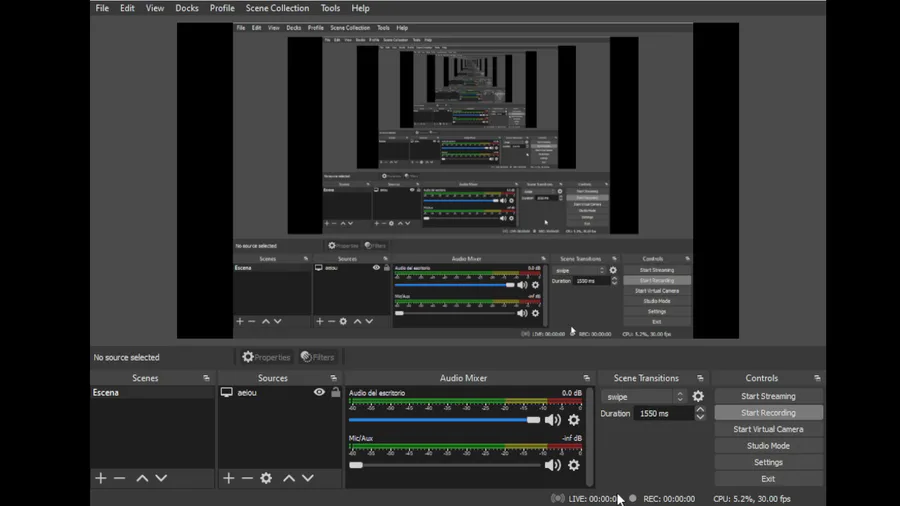Click Studio Mode
900x506 pixels.
point(768,446)
